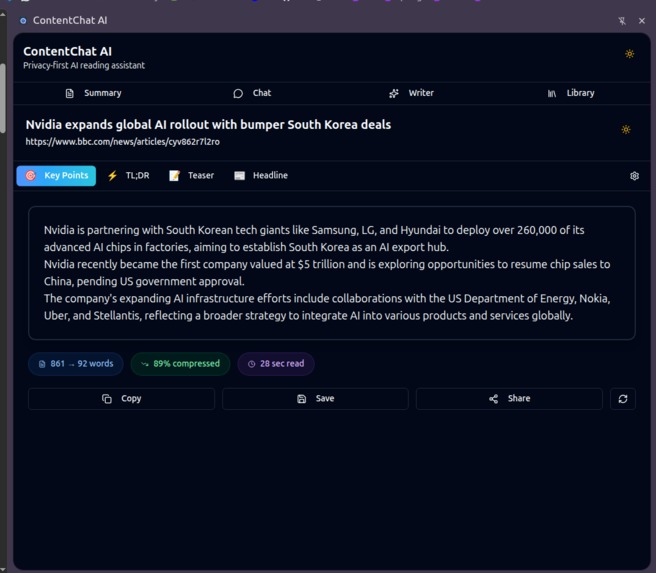This screenshot has height=573, width=656.
Task: Switch to the Chat tab
Action: [252, 93]
